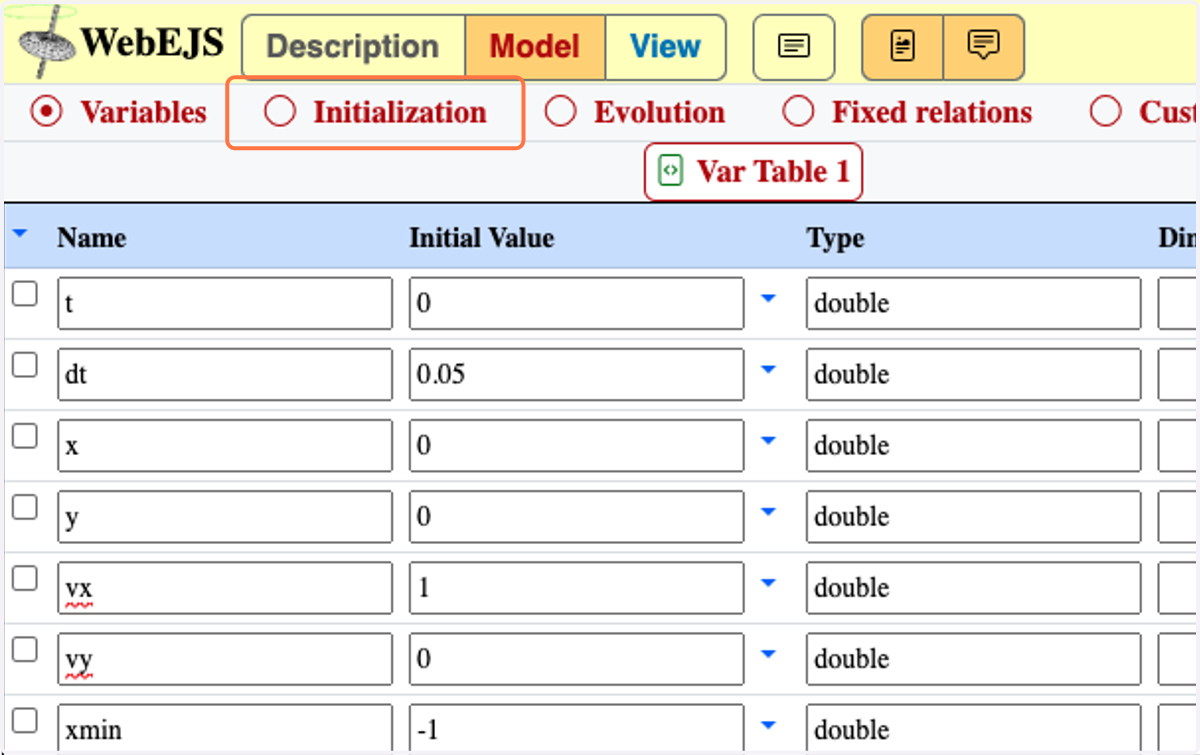The height and width of the screenshot is (755, 1200).
Task: Open the dropdown arrow in row dt
Action: coord(768,369)
